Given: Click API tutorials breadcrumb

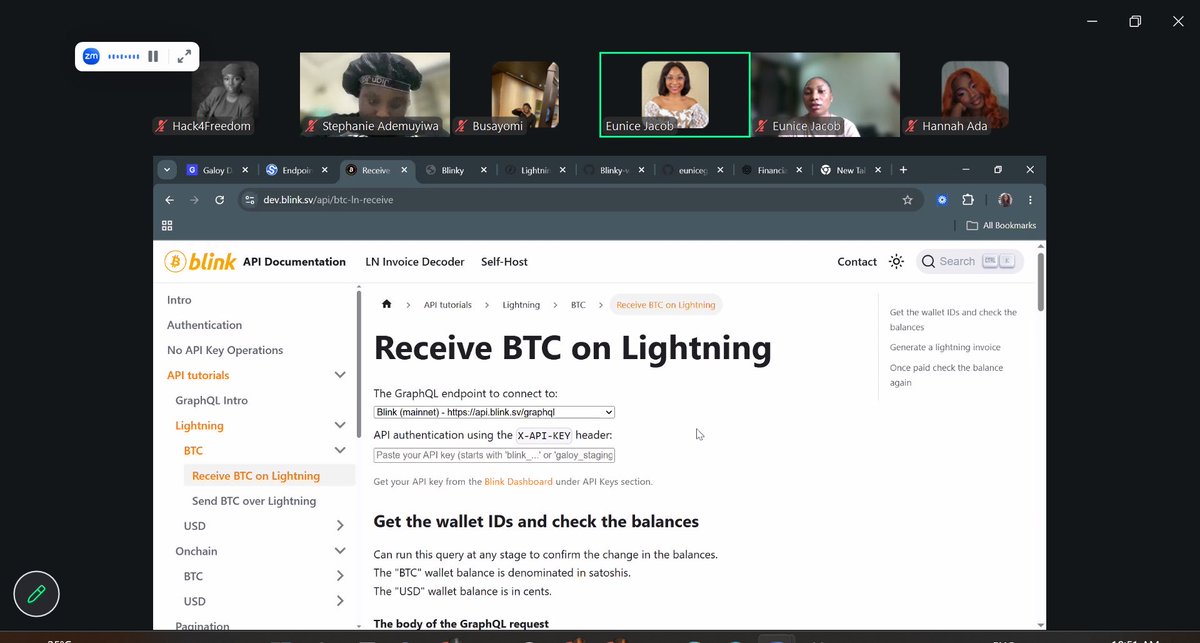Looking at the screenshot, I should [447, 305].
